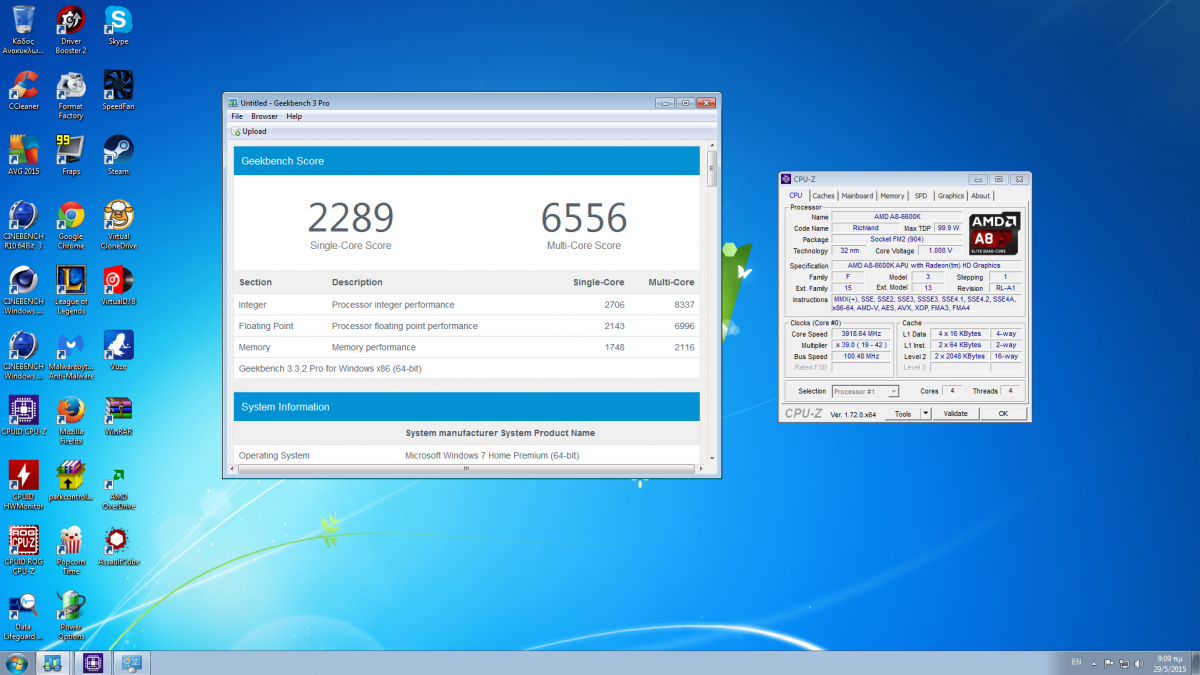Image resolution: width=1200 pixels, height=675 pixels.
Task: Click the Geekbench results vertical scrollbar
Action: click(712, 170)
